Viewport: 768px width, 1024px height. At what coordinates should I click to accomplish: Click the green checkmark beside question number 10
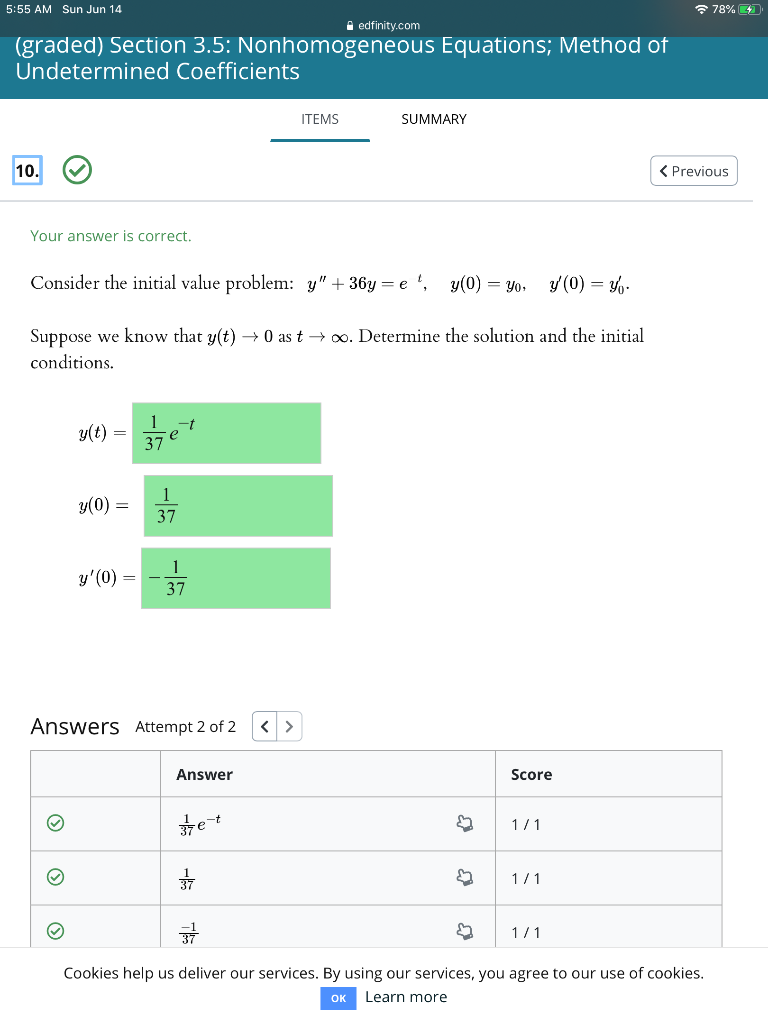tap(76, 170)
